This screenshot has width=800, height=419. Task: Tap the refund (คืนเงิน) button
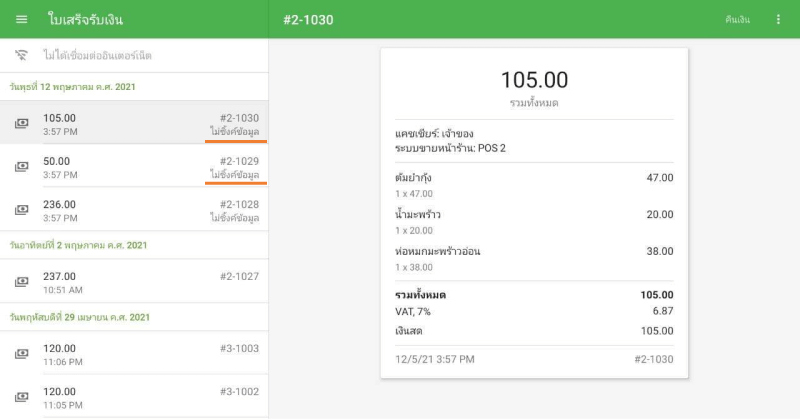pos(737,19)
